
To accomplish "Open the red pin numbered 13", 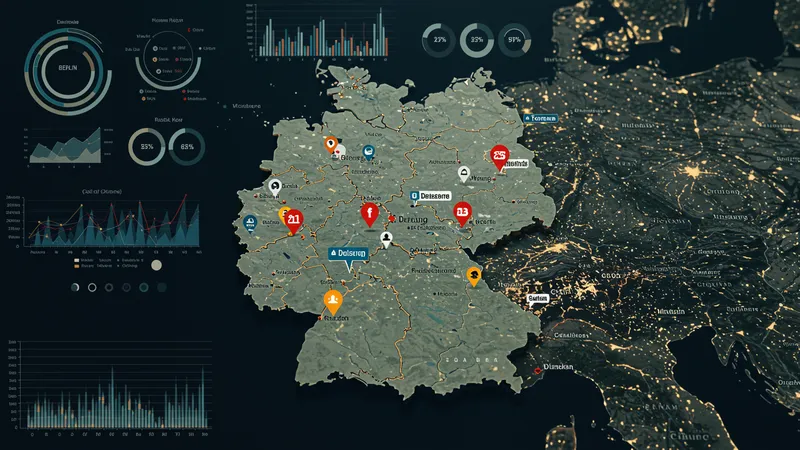I will click(461, 213).
